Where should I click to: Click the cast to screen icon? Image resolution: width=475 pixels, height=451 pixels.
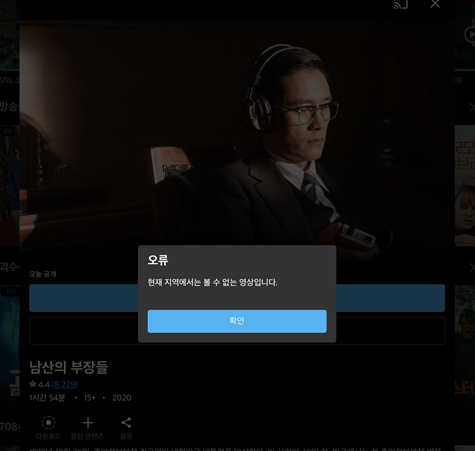pos(401,4)
